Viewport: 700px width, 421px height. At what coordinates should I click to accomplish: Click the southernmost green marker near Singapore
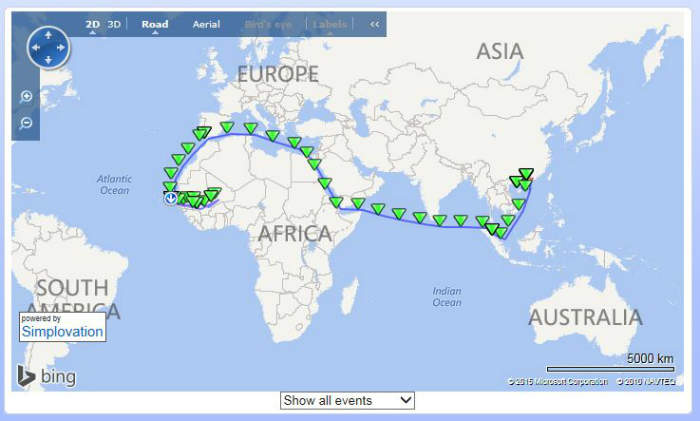[x=501, y=233]
